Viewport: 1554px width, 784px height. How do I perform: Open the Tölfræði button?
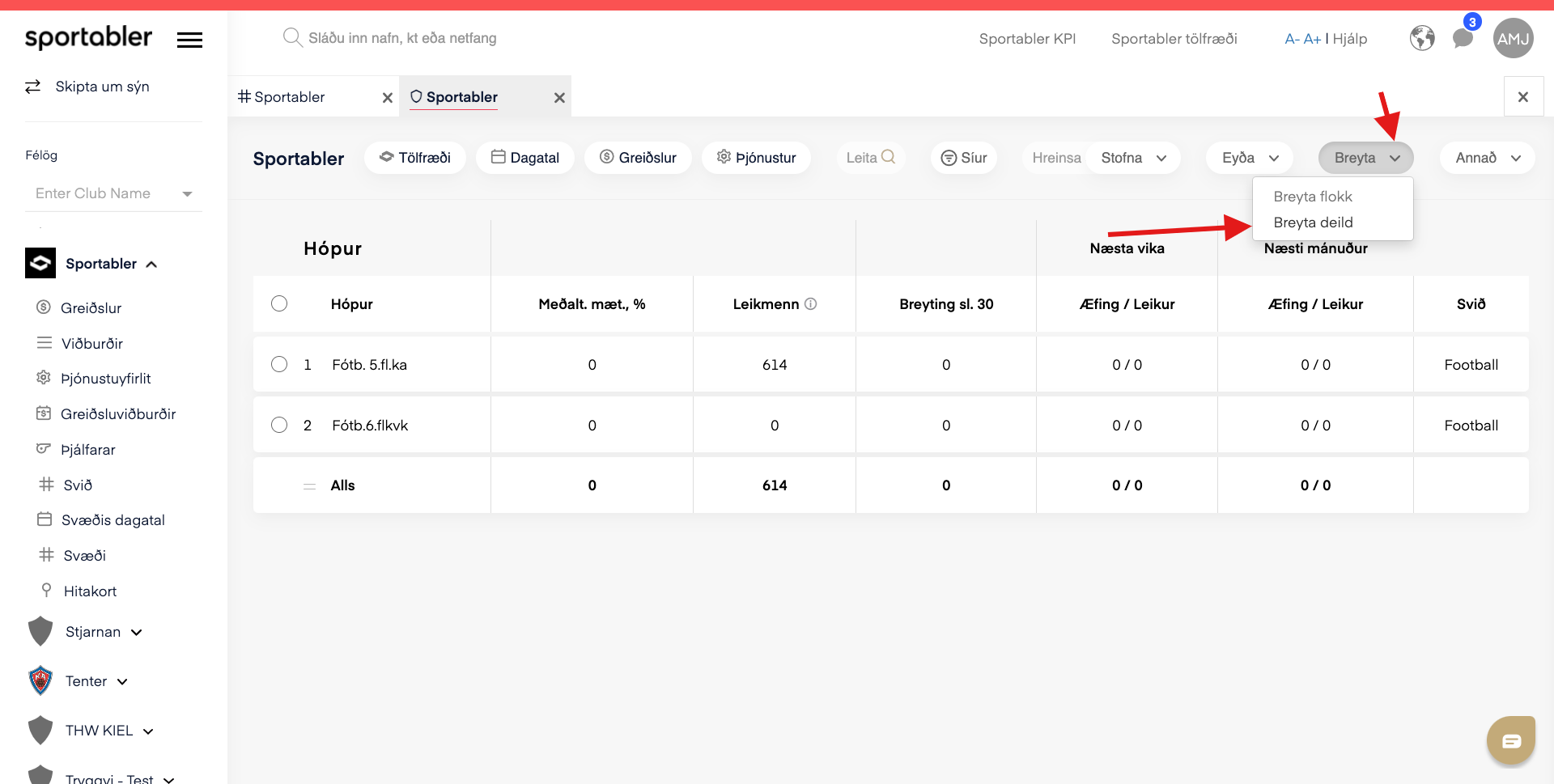coord(415,158)
